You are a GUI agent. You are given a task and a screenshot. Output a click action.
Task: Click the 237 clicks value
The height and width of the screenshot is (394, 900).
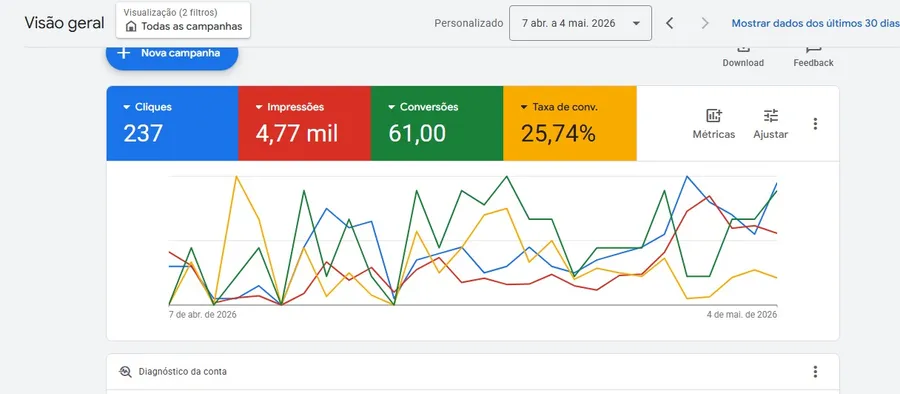click(143, 133)
